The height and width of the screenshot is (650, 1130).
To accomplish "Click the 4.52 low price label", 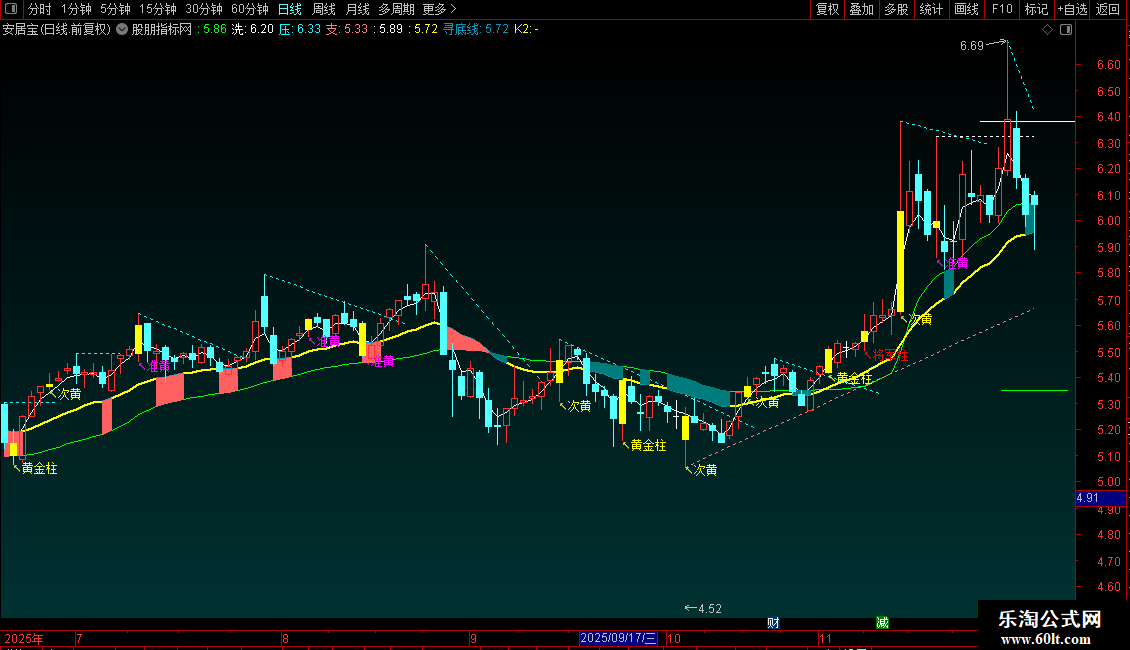I will [x=710, y=609].
